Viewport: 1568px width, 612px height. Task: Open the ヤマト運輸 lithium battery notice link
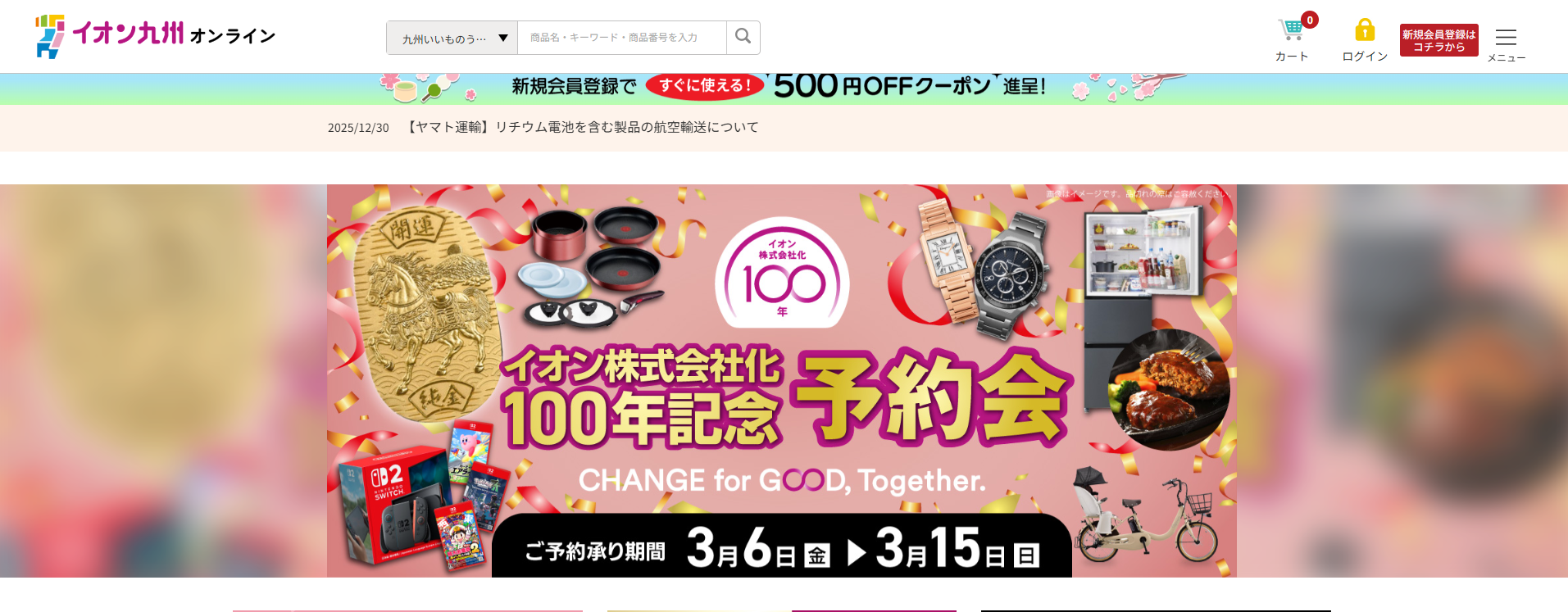583,127
